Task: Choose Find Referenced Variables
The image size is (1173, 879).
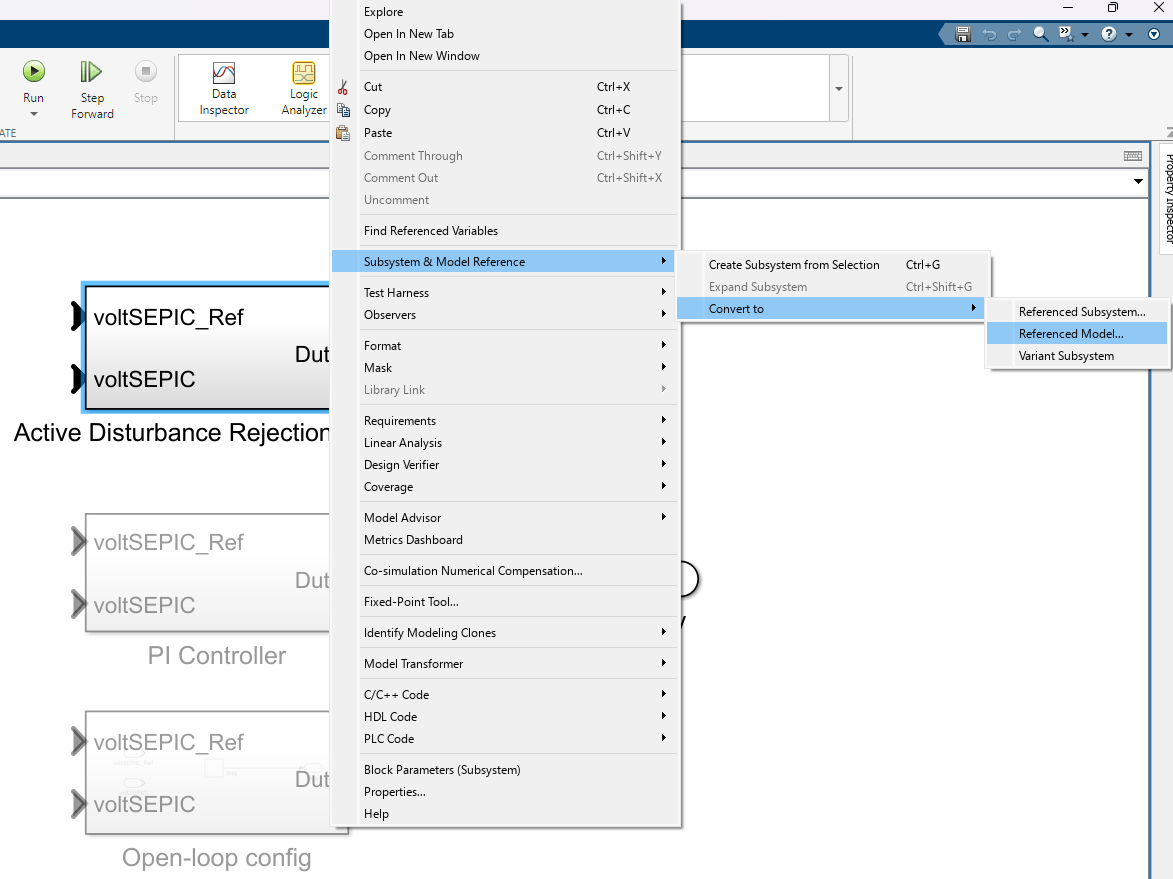Action: (x=431, y=231)
